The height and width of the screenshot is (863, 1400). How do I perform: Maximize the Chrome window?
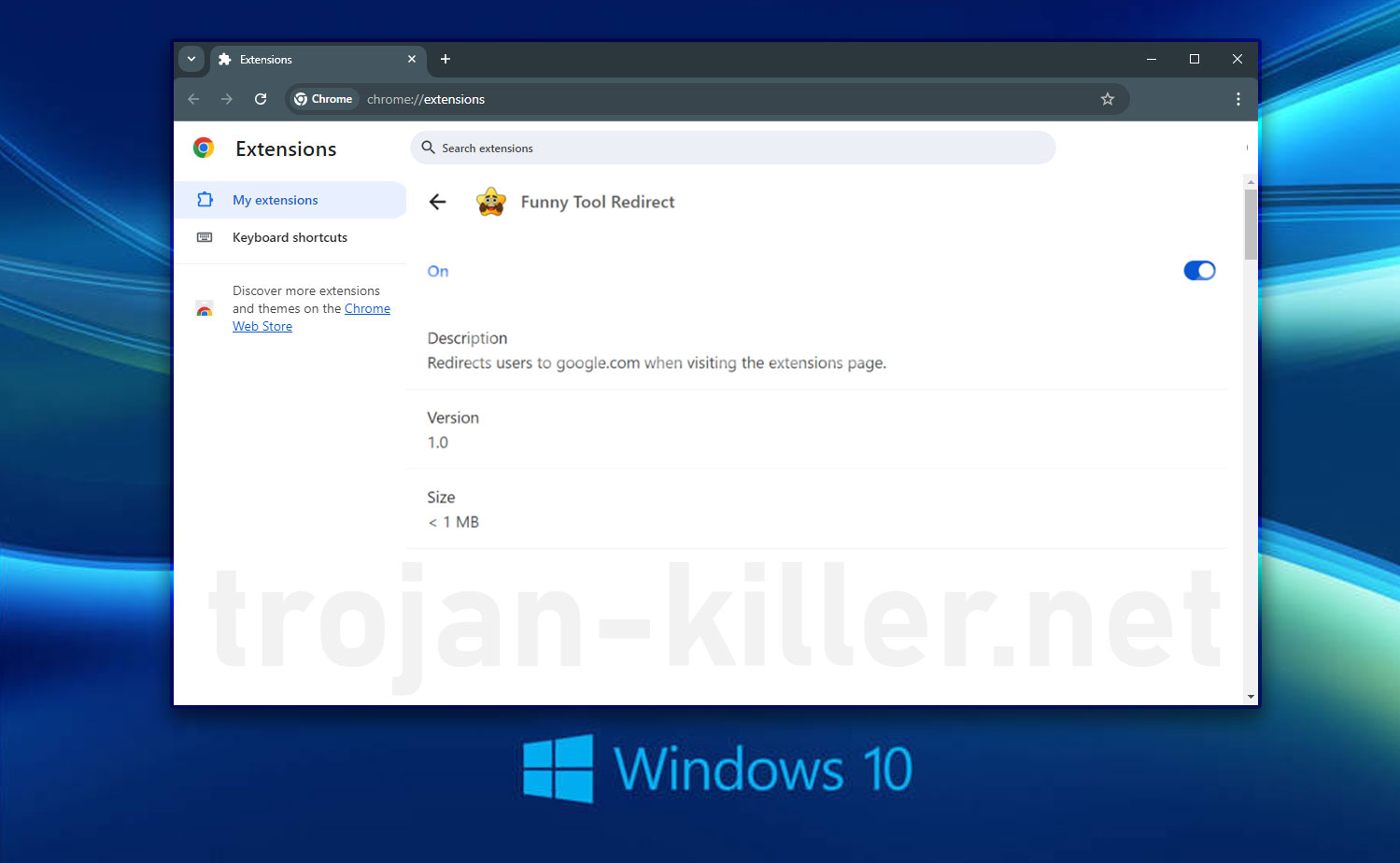[1195, 59]
